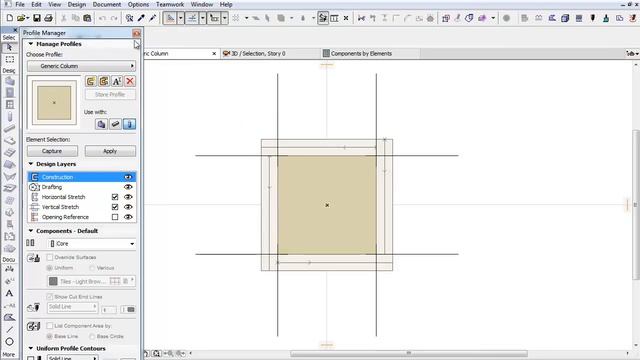
Task: Click the Split scissors toolbar icon
Action: [361, 18]
